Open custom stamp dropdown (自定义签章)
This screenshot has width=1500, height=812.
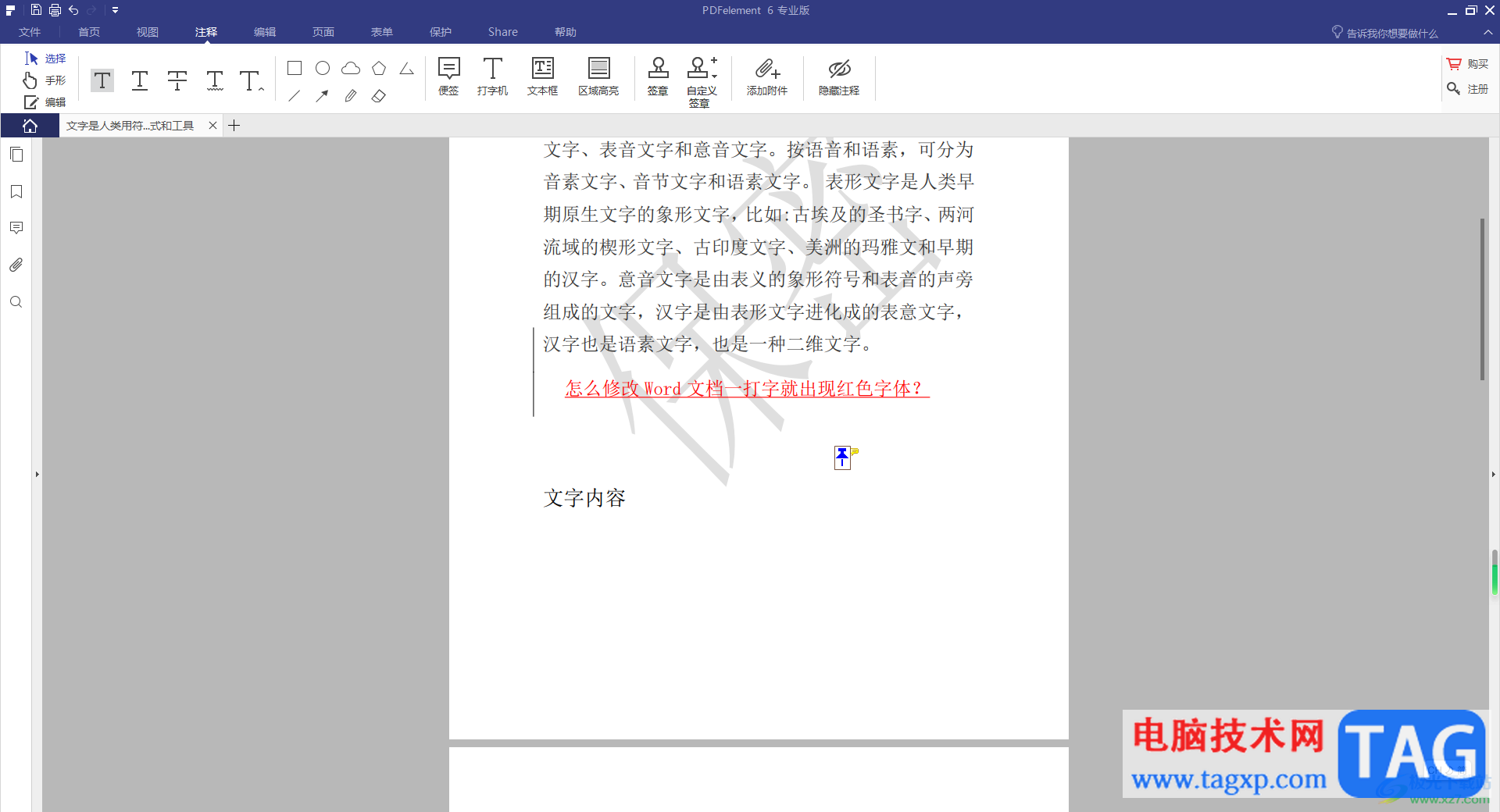click(x=702, y=82)
